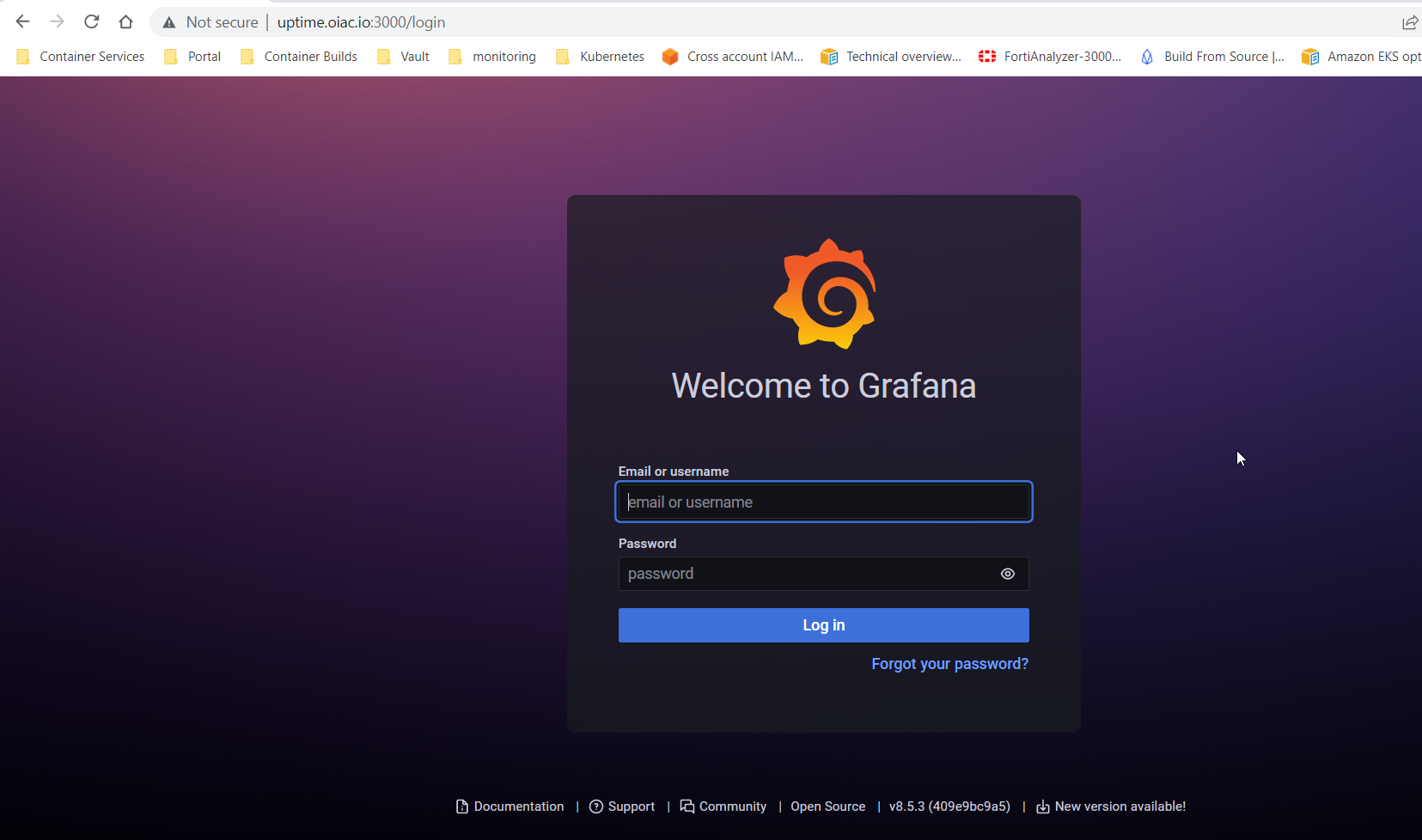1422x840 pixels.
Task: Focus the Email or username field
Action: [x=824, y=502]
